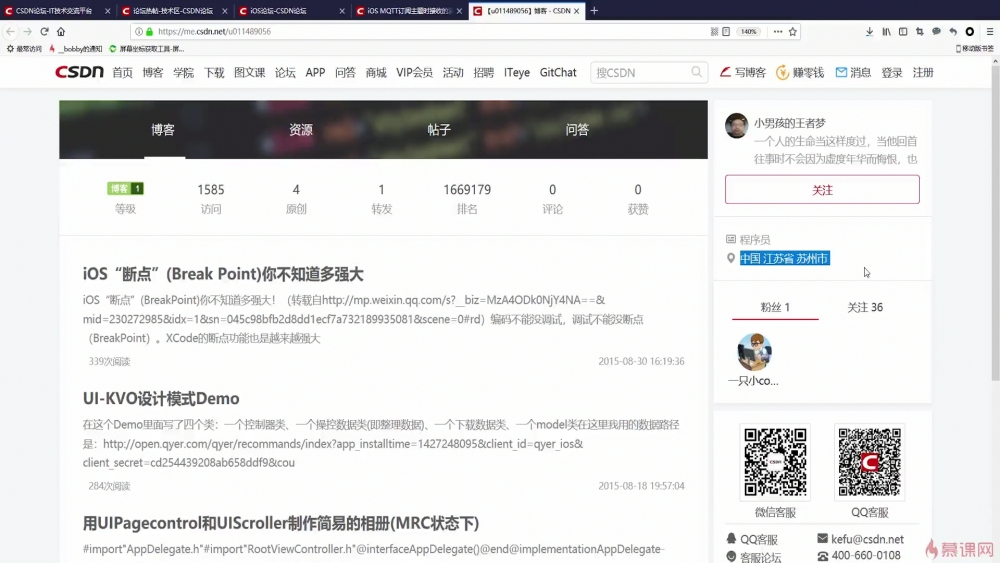Click the CSDN logo
Screen dimensions: 1000x563
click(x=79, y=72)
